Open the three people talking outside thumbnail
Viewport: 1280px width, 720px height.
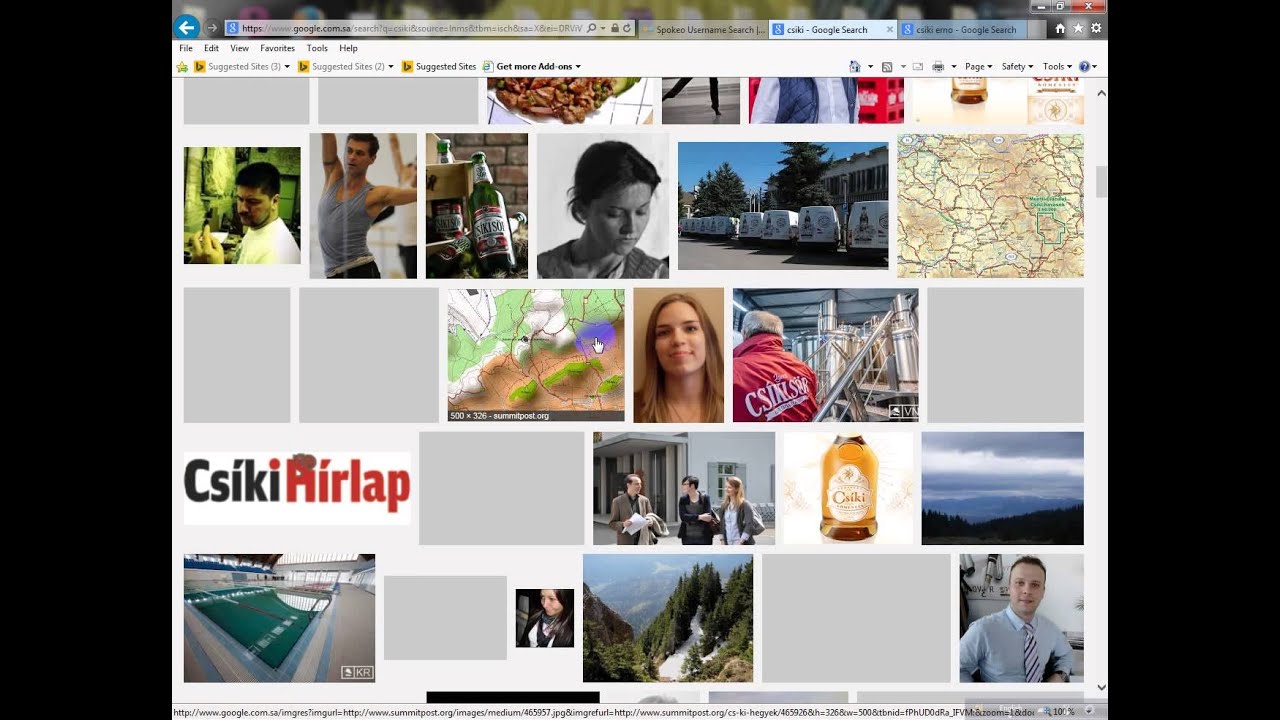[684, 488]
